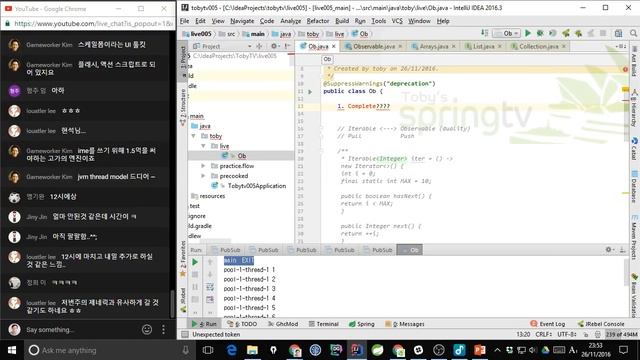Open the JRebel Console
The image size is (640, 360).
coord(601,324)
